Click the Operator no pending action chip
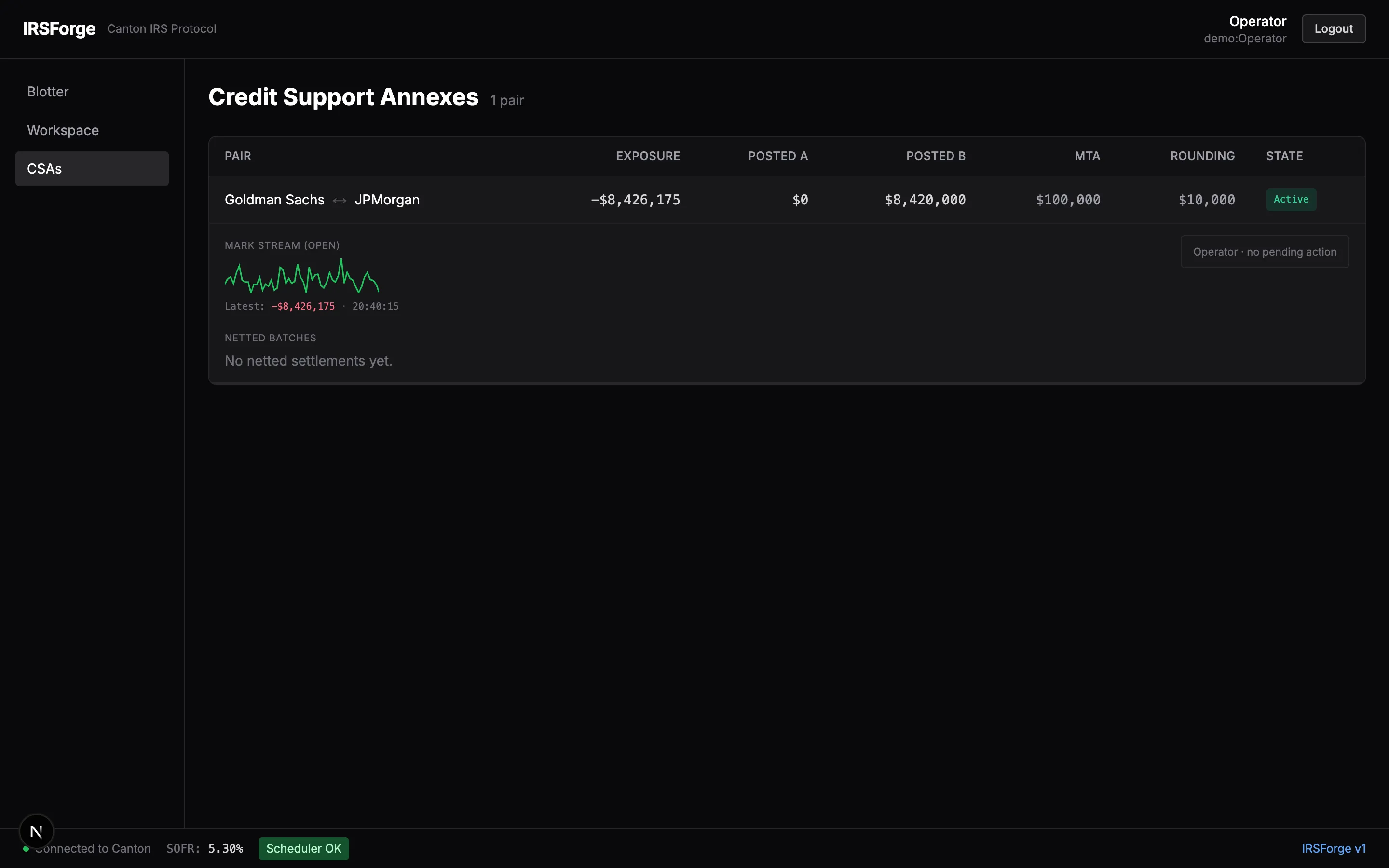This screenshot has width=1389, height=868. [1264, 251]
